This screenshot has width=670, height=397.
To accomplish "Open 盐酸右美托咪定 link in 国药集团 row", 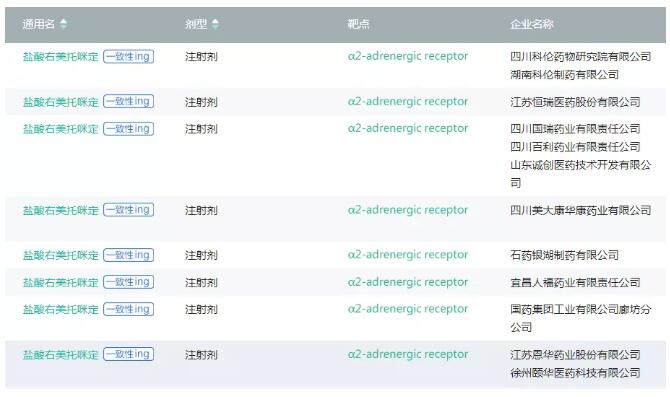I will point(61,309).
